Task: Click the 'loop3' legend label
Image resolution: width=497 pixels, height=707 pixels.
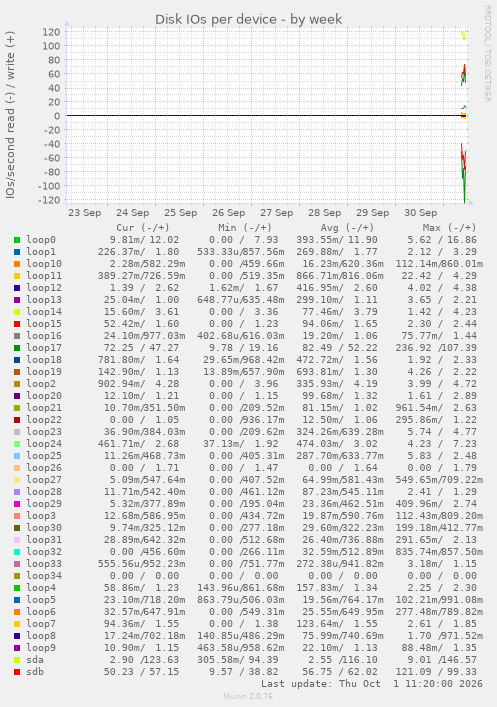Action: [x=41, y=516]
